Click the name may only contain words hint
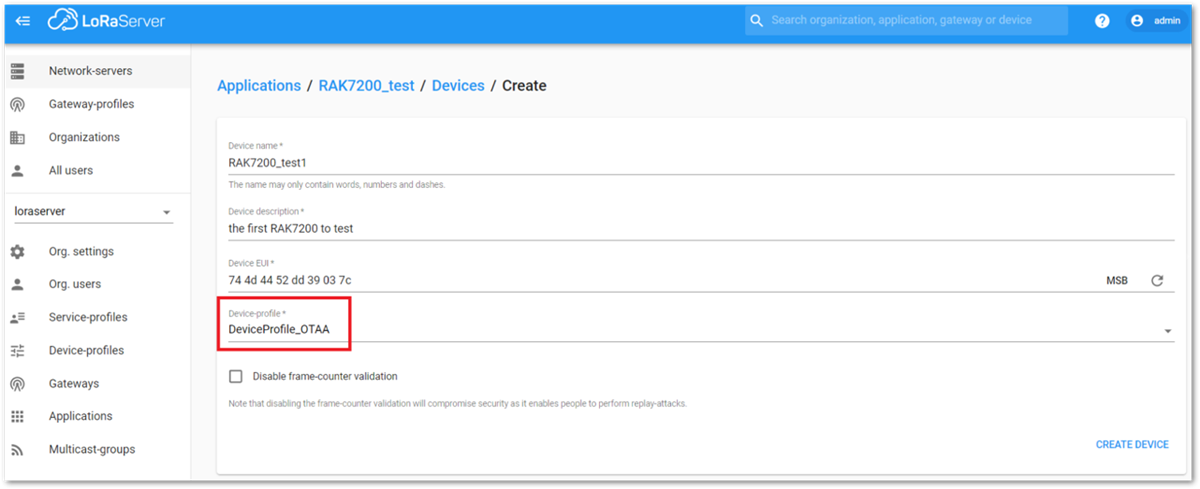The image size is (1200, 489). tap(336, 184)
